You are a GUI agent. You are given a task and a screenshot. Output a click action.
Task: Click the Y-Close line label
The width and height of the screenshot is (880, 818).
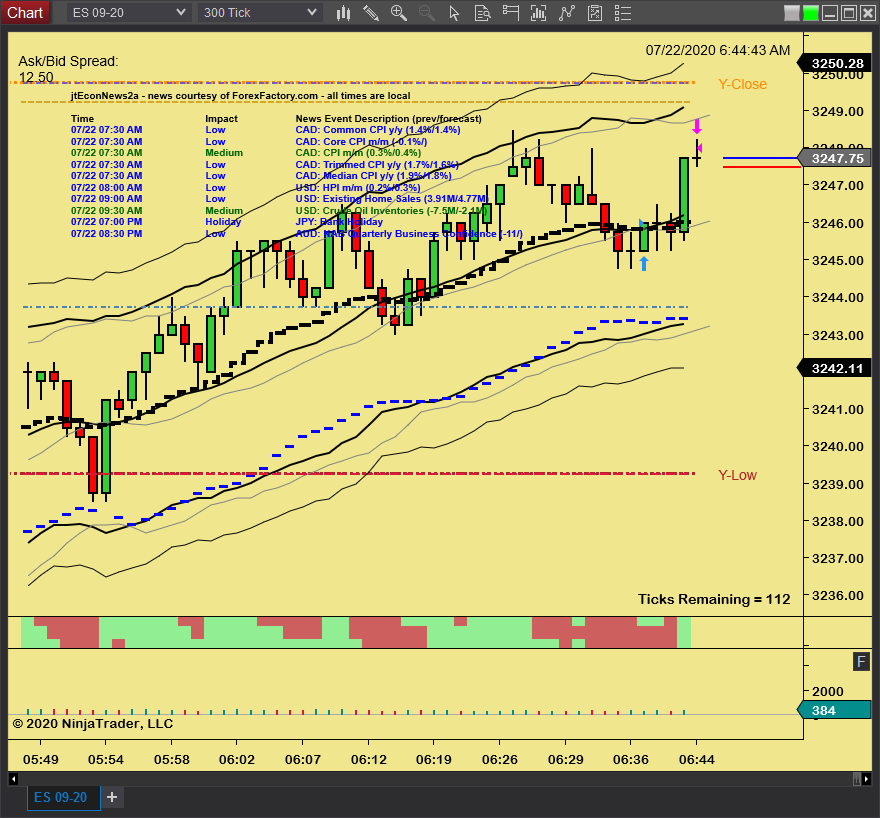(x=742, y=84)
